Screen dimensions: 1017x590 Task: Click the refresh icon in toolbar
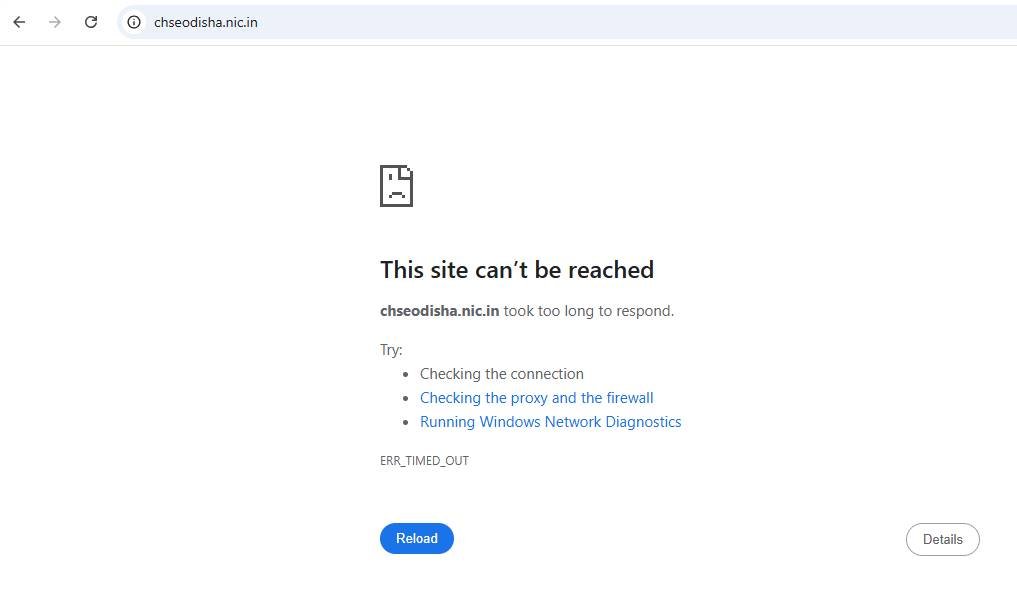coord(91,22)
